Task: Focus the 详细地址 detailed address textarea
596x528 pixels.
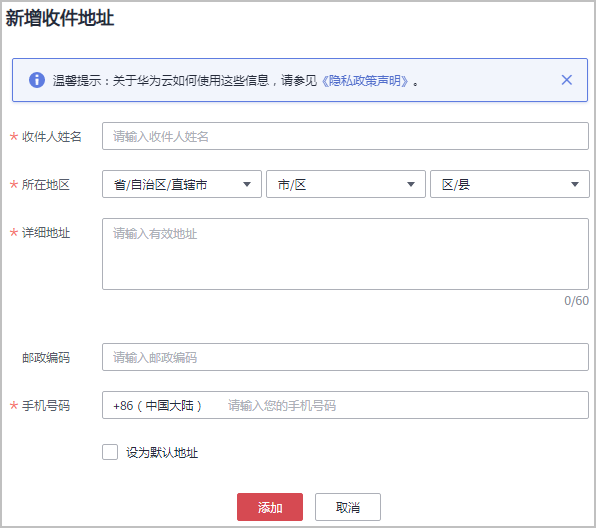Action: tap(345, 254)
